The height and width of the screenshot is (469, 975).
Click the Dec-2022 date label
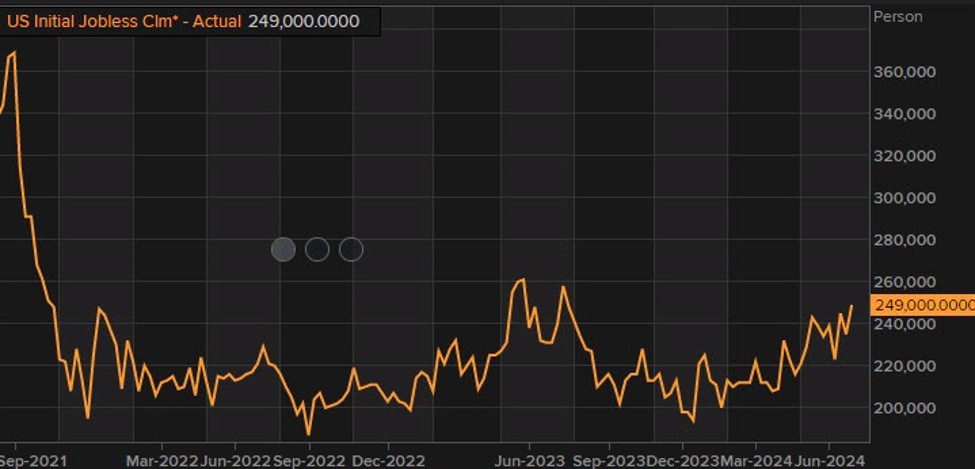pyautogui.click(x=389, y=462)
